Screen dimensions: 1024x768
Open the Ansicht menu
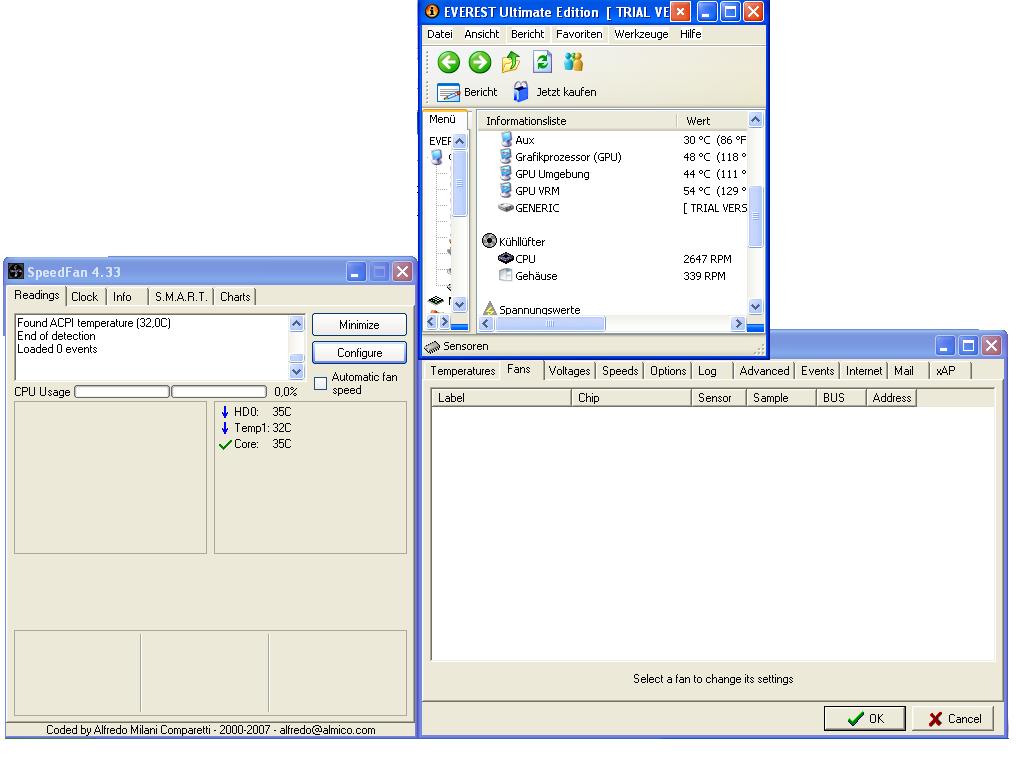(x=482, y=34)
